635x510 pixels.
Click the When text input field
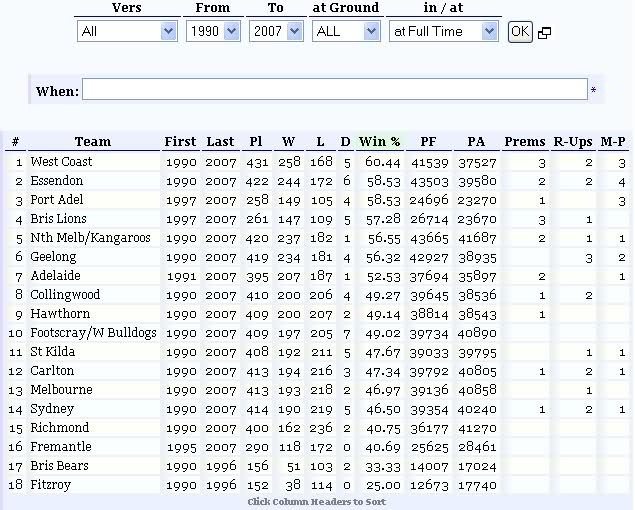point(334,90)
